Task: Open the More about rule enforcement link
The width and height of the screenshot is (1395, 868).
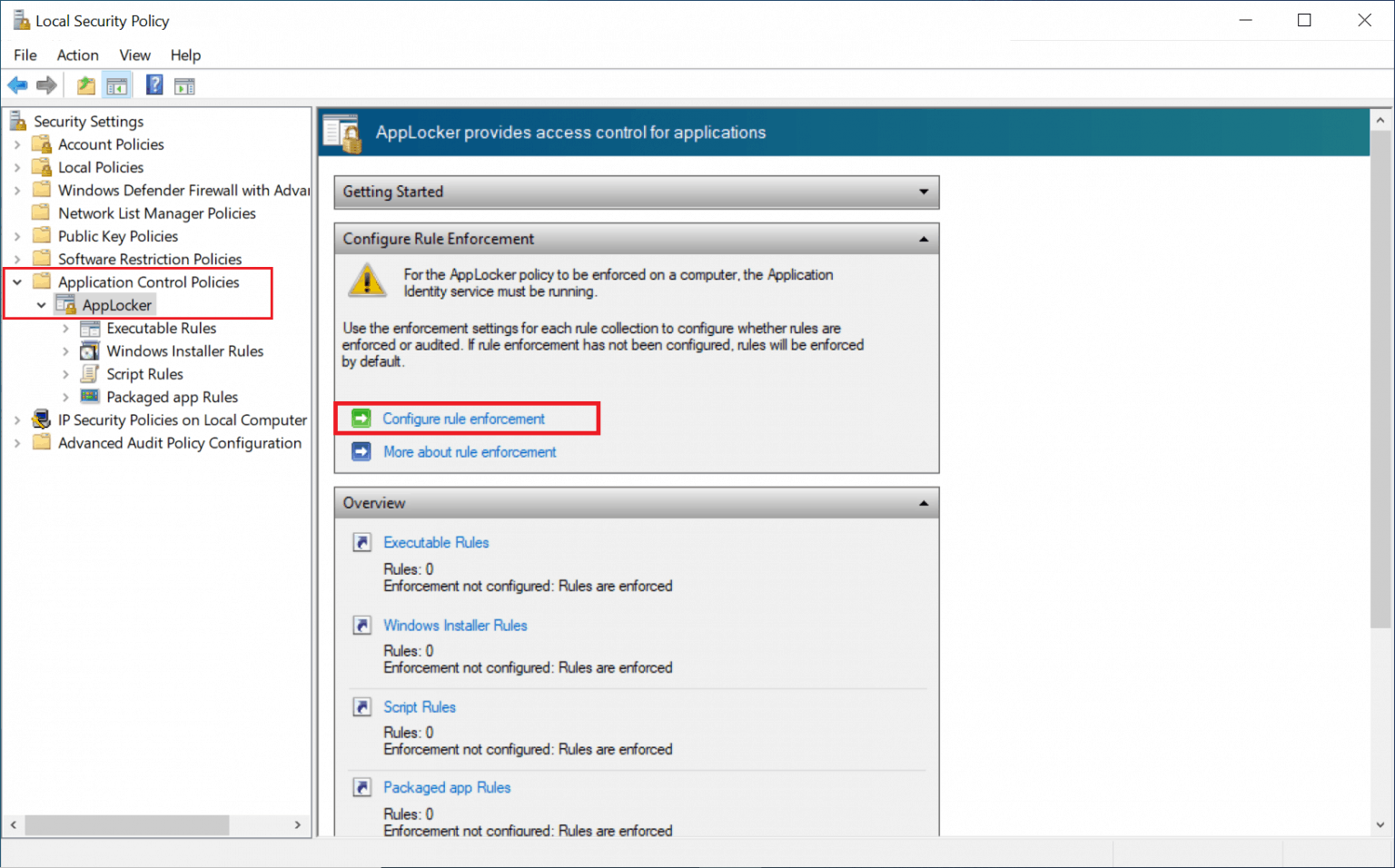Action: (x=470, y=451)
